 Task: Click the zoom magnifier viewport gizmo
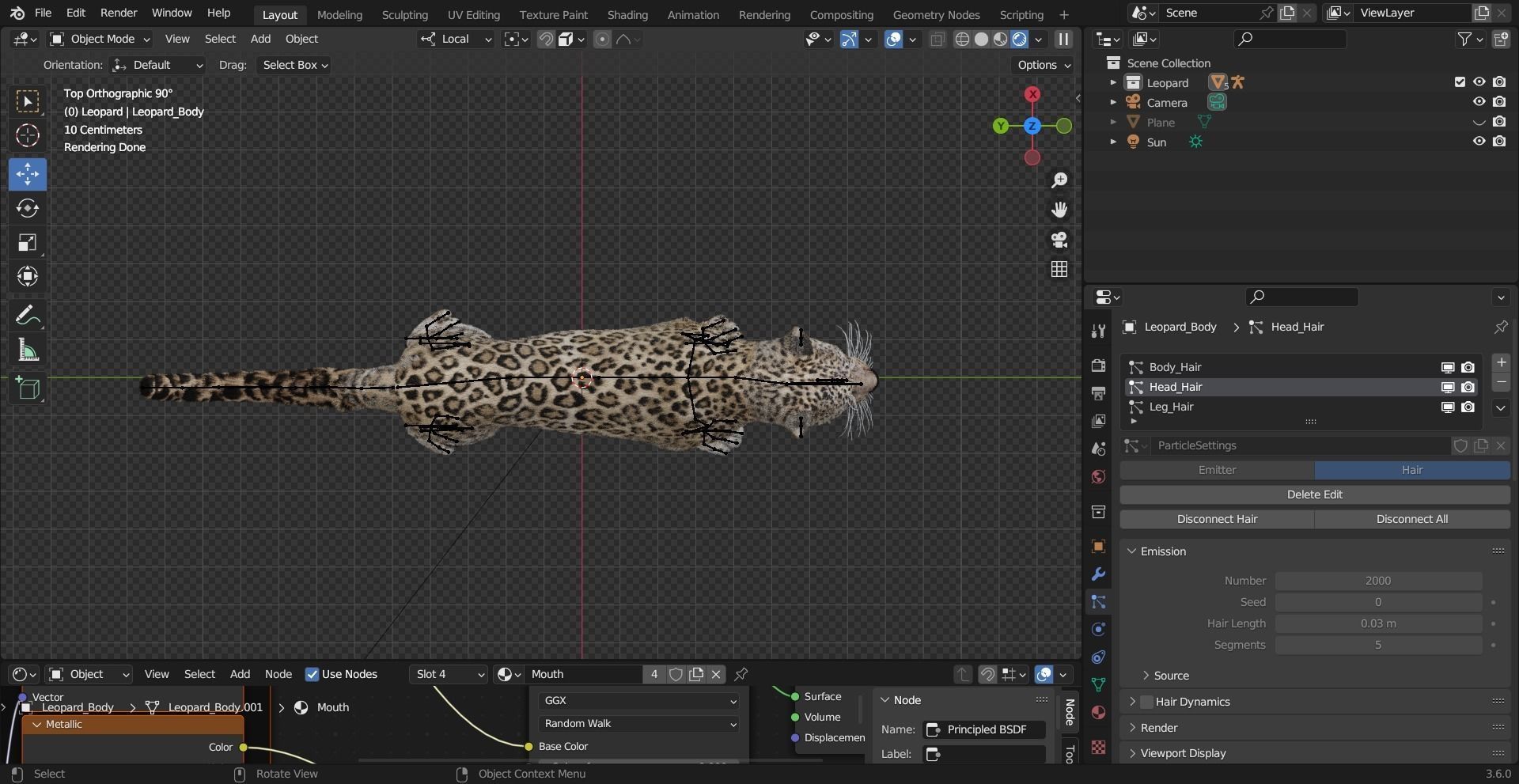click(1059, 180)
